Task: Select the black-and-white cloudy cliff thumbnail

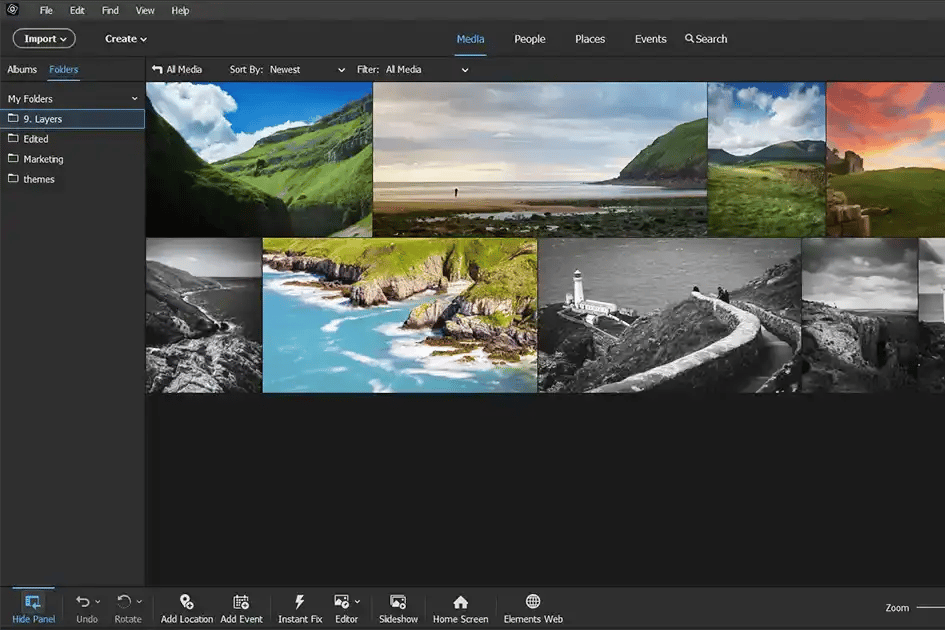Action: (860, 315)
